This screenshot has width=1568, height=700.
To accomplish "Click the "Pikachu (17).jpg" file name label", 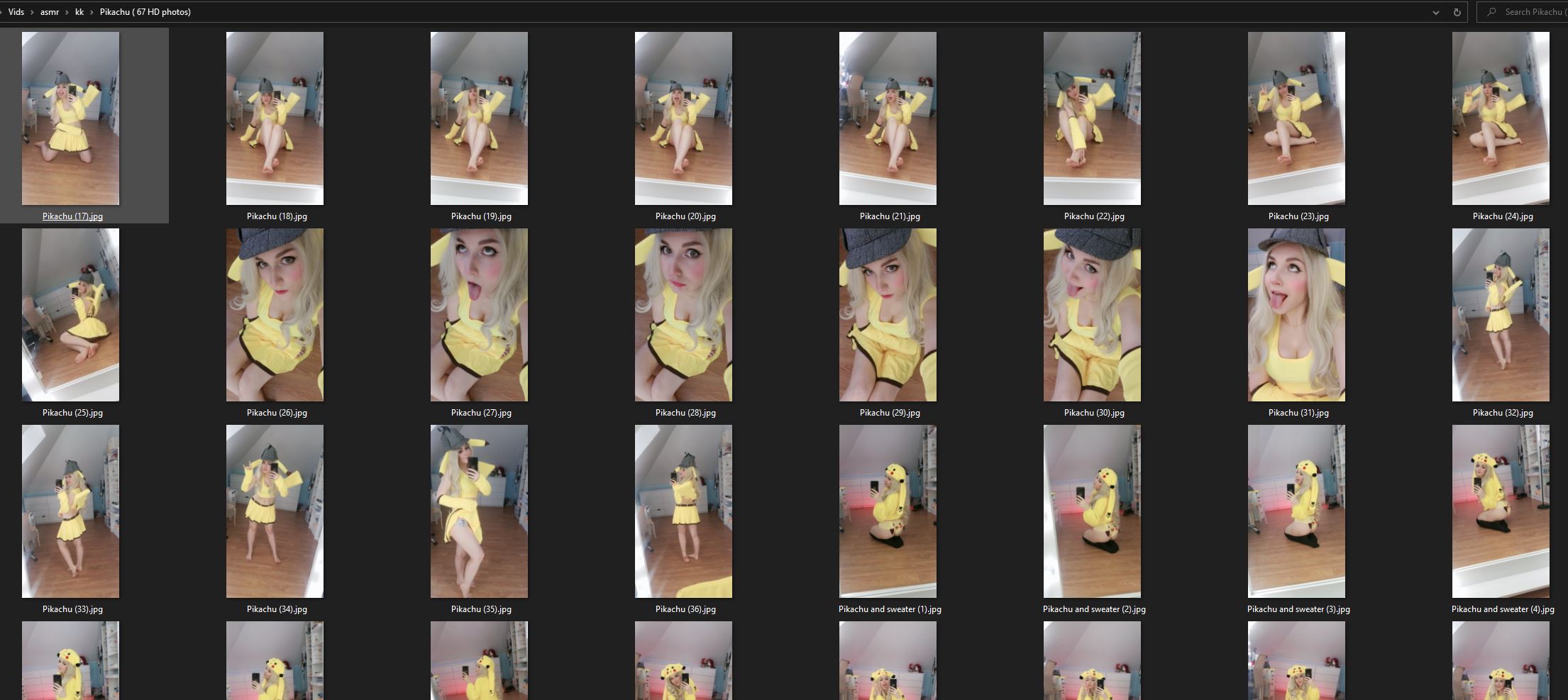I will coord(72,216).
